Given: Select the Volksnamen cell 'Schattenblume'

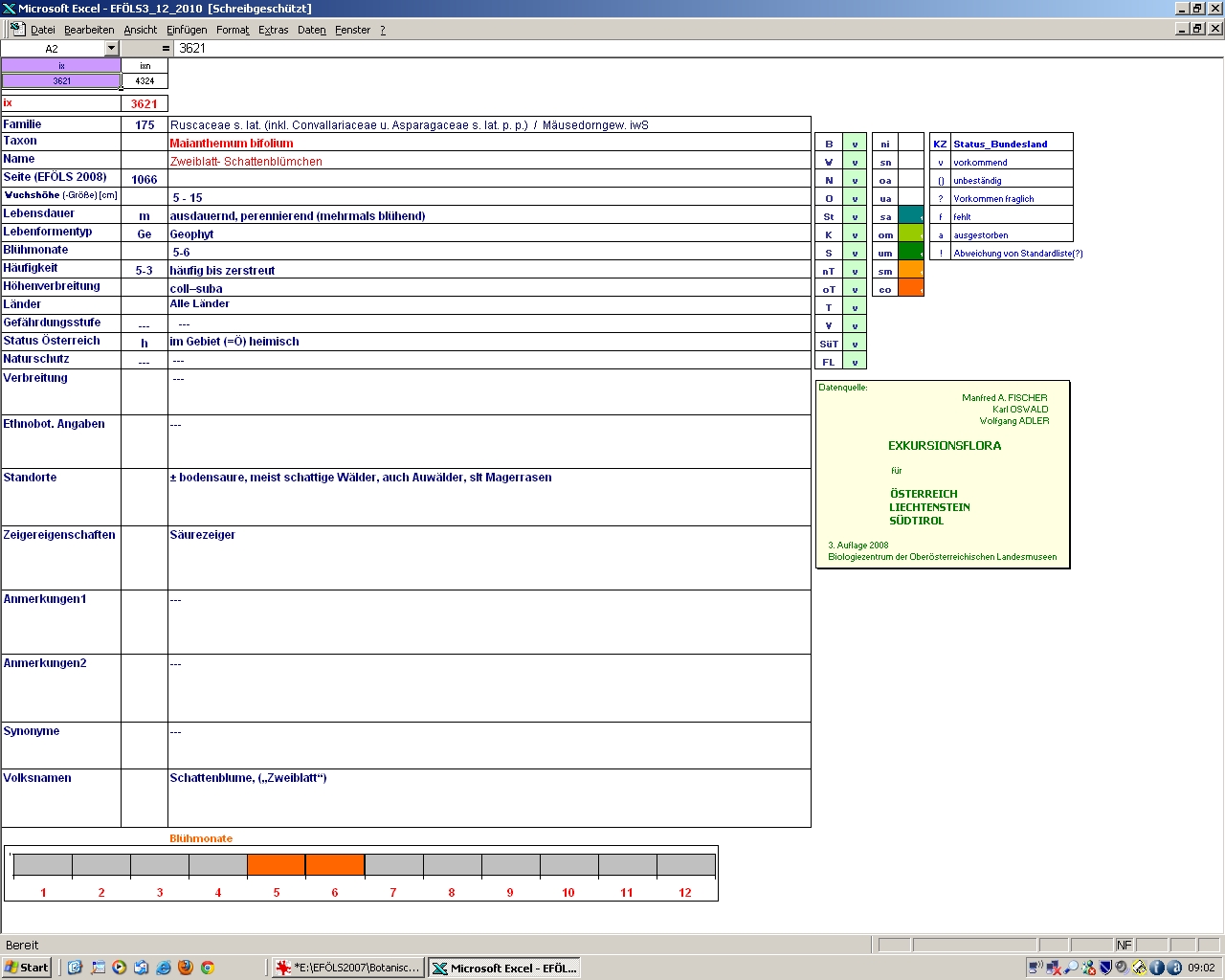Looking at the screenshot, I should pos(489,797).
